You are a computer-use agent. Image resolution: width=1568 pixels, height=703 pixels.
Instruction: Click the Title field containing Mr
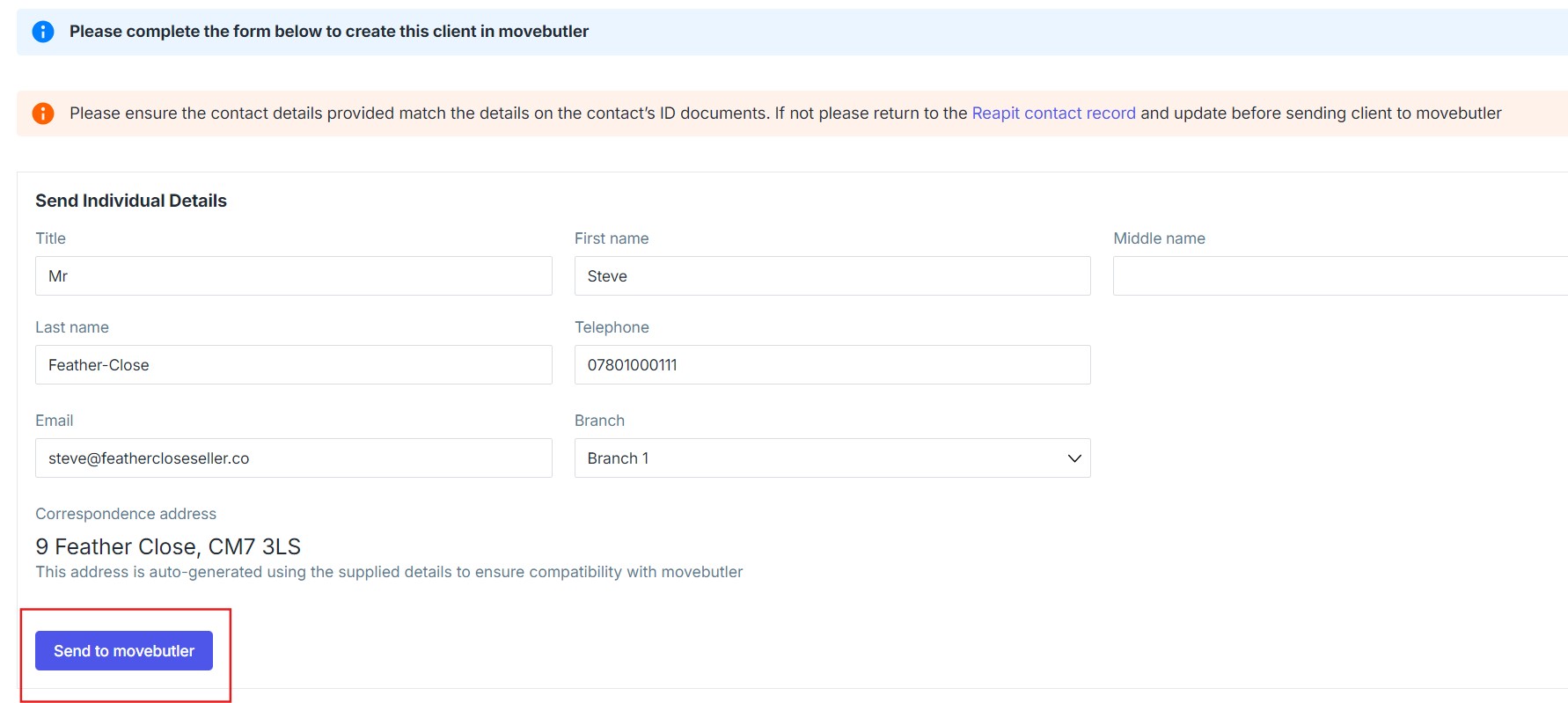click(x=293, y=276)
